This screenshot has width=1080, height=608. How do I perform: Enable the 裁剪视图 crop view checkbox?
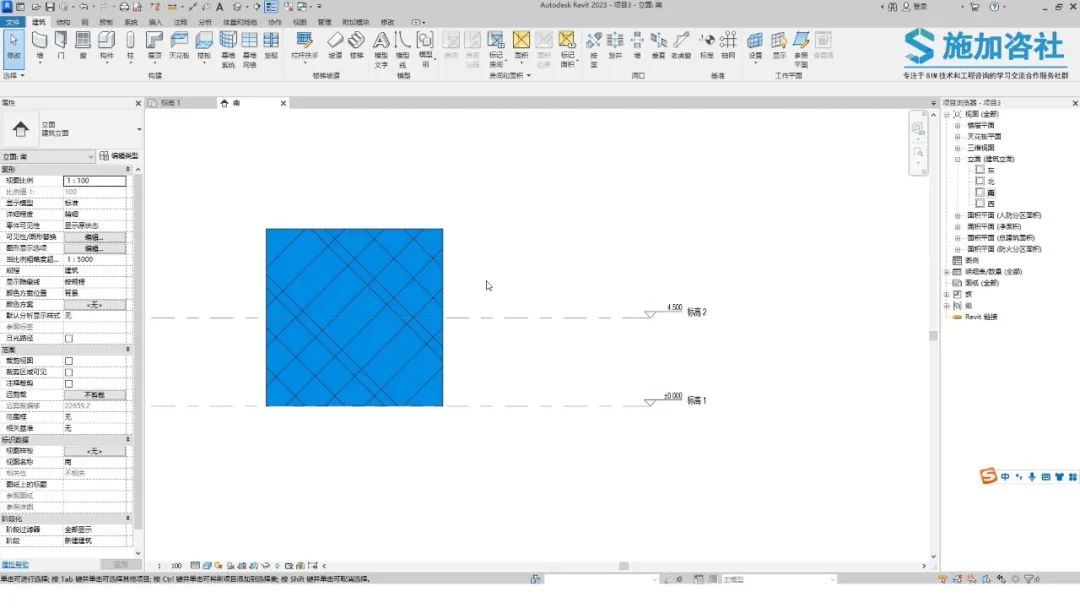point(69,360)
